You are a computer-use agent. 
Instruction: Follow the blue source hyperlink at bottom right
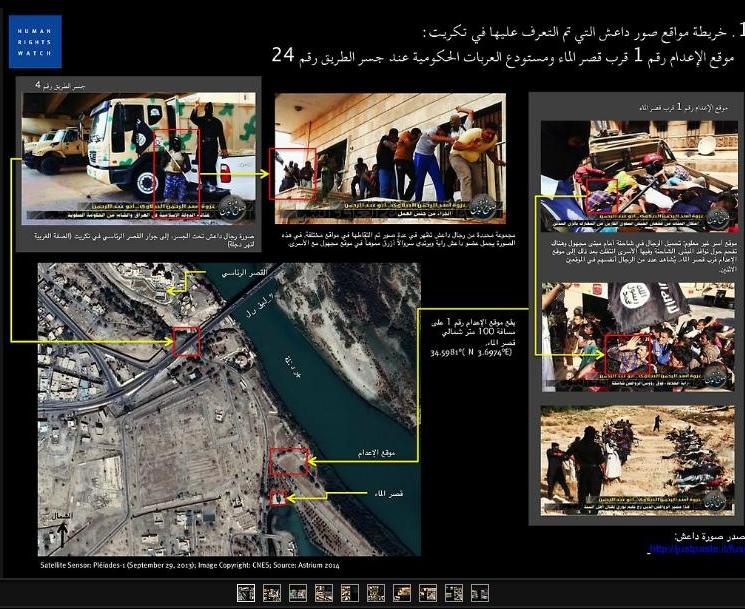[x=695, y=549]
